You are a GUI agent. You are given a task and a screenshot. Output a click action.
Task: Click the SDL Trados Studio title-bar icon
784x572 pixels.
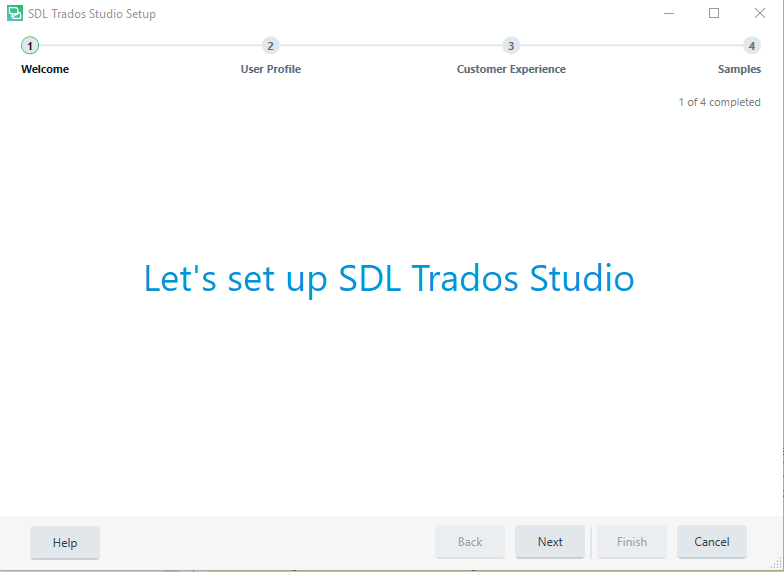point(15,14)
